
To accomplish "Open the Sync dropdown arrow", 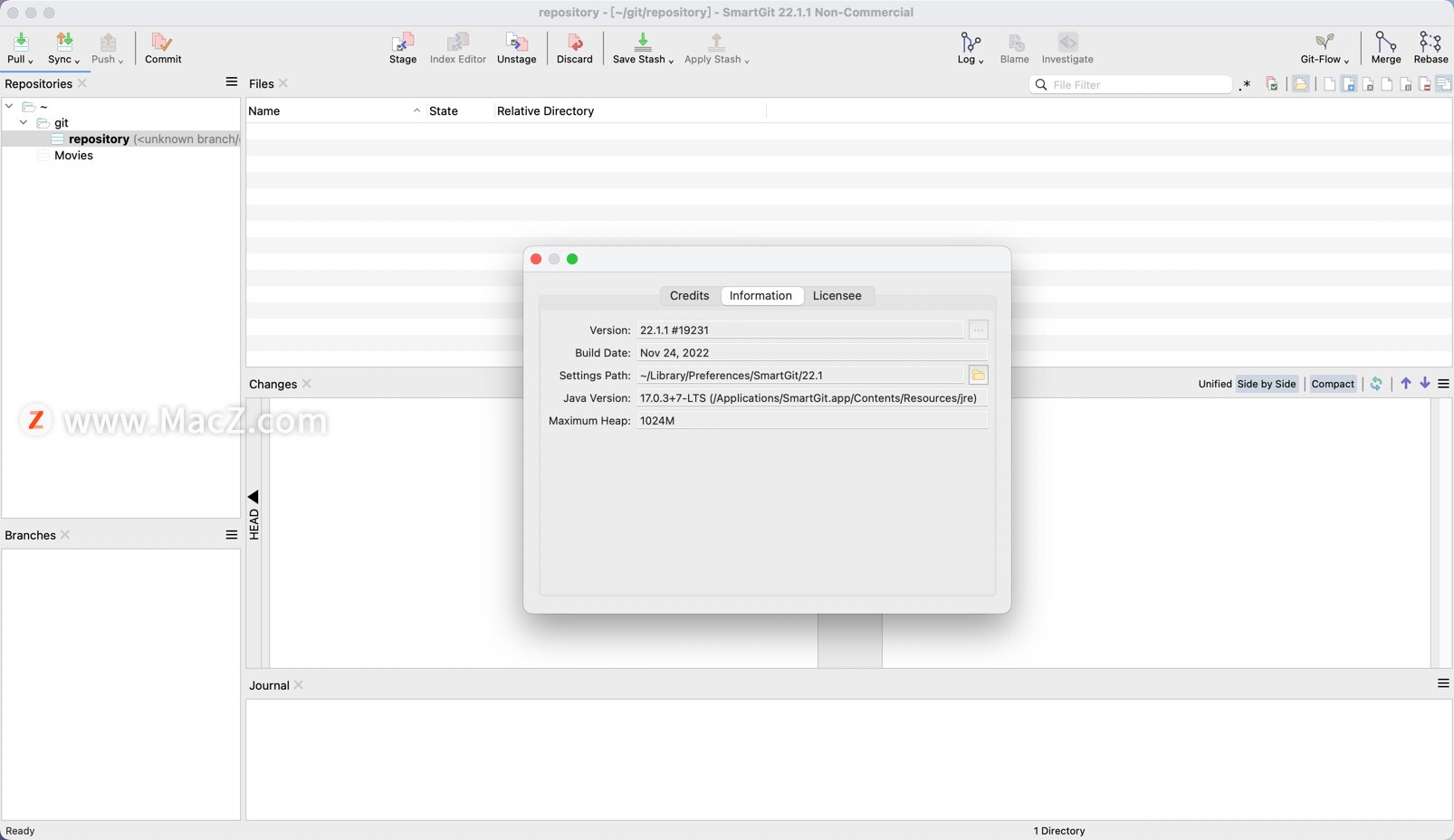I will pyautogui.click(x=77, y=61).
